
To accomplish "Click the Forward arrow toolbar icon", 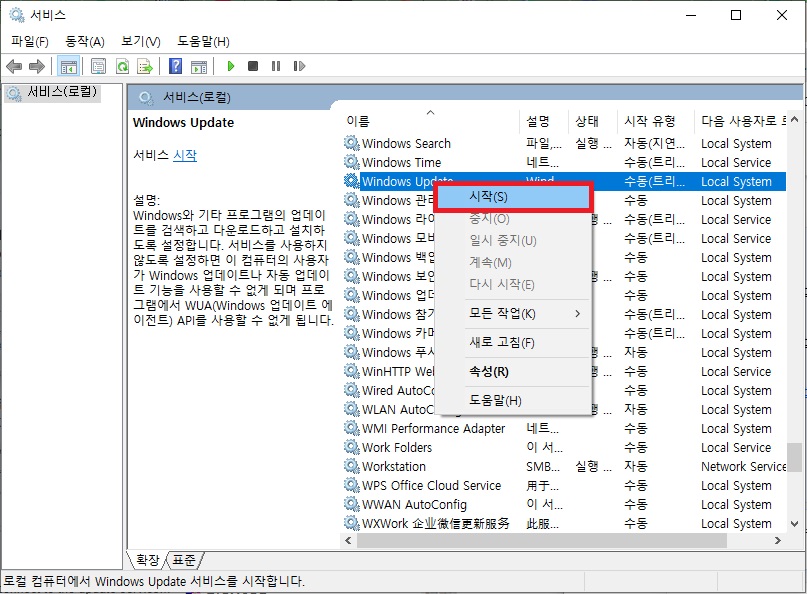I will [37, 66].
